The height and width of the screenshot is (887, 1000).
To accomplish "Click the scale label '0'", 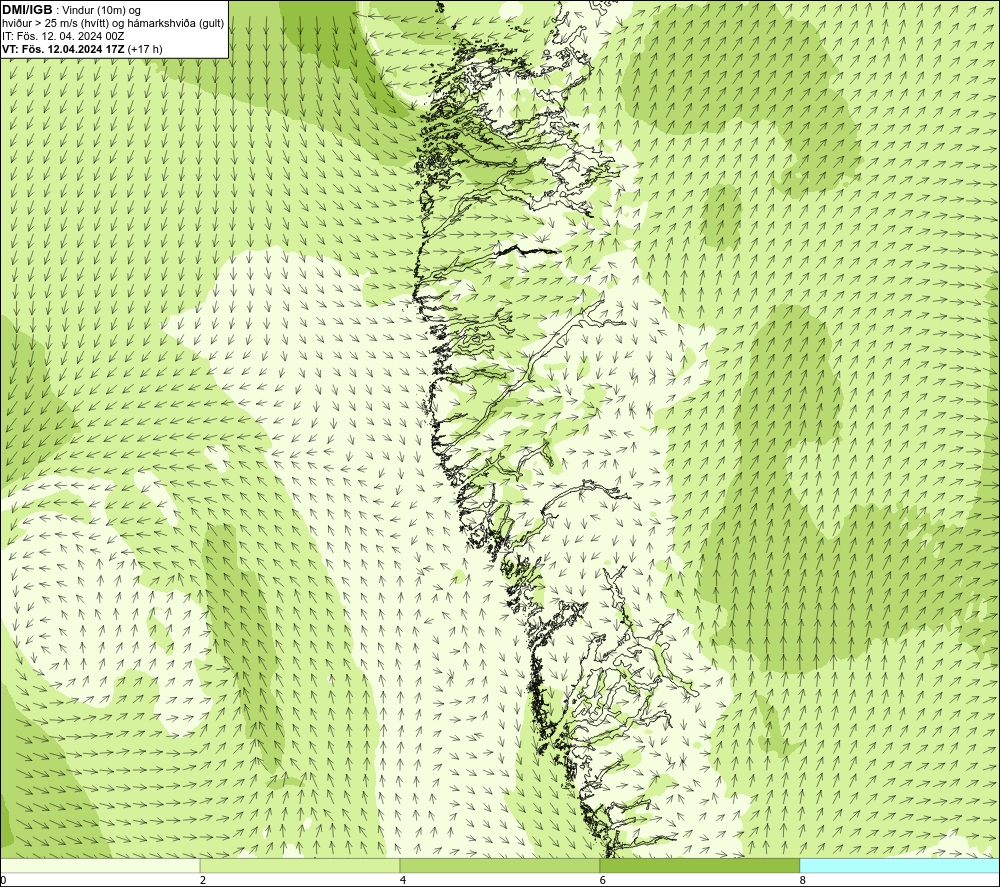I will 3,881.
